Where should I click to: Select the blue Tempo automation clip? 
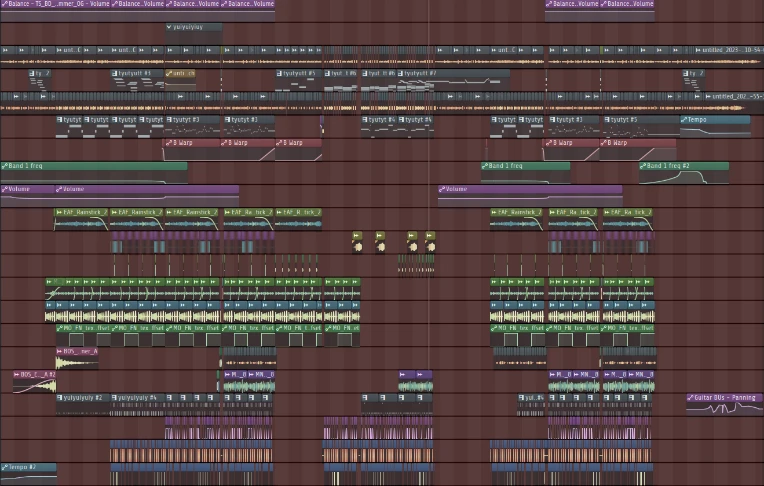tap(715, 127)
